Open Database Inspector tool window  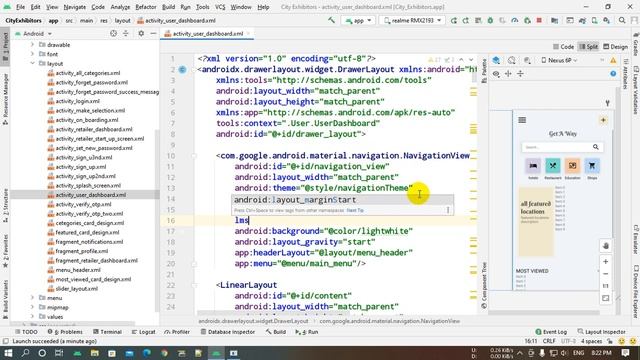(228, 332)
